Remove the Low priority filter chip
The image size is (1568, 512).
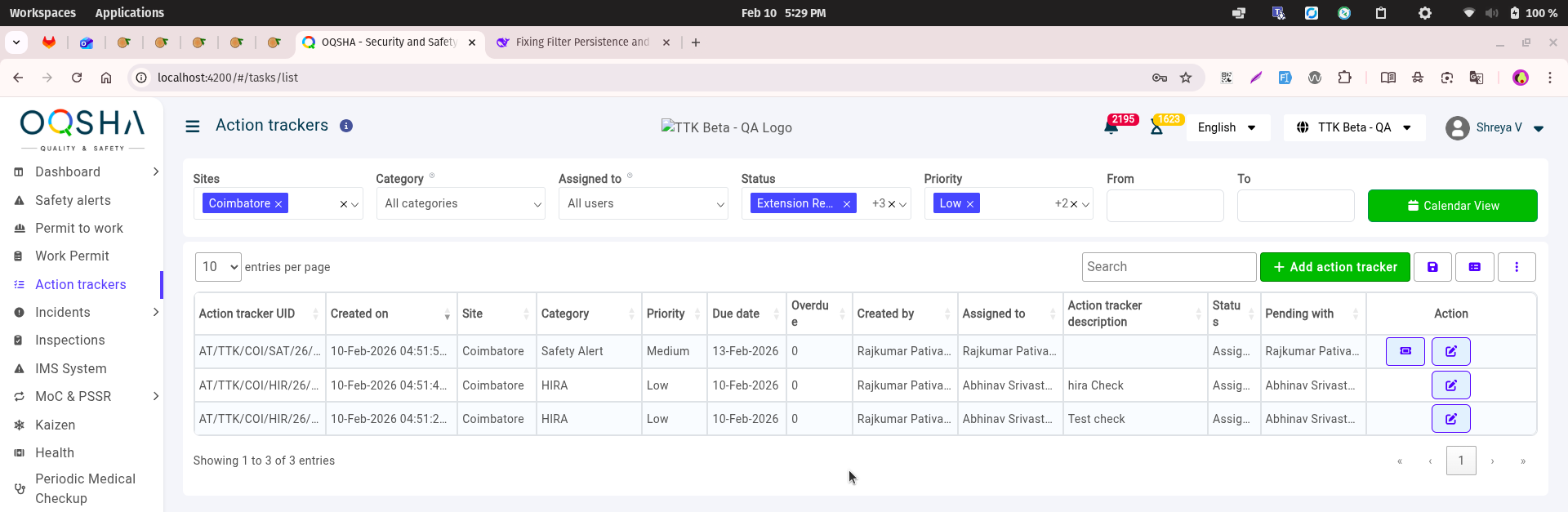[x=970, y=204]
